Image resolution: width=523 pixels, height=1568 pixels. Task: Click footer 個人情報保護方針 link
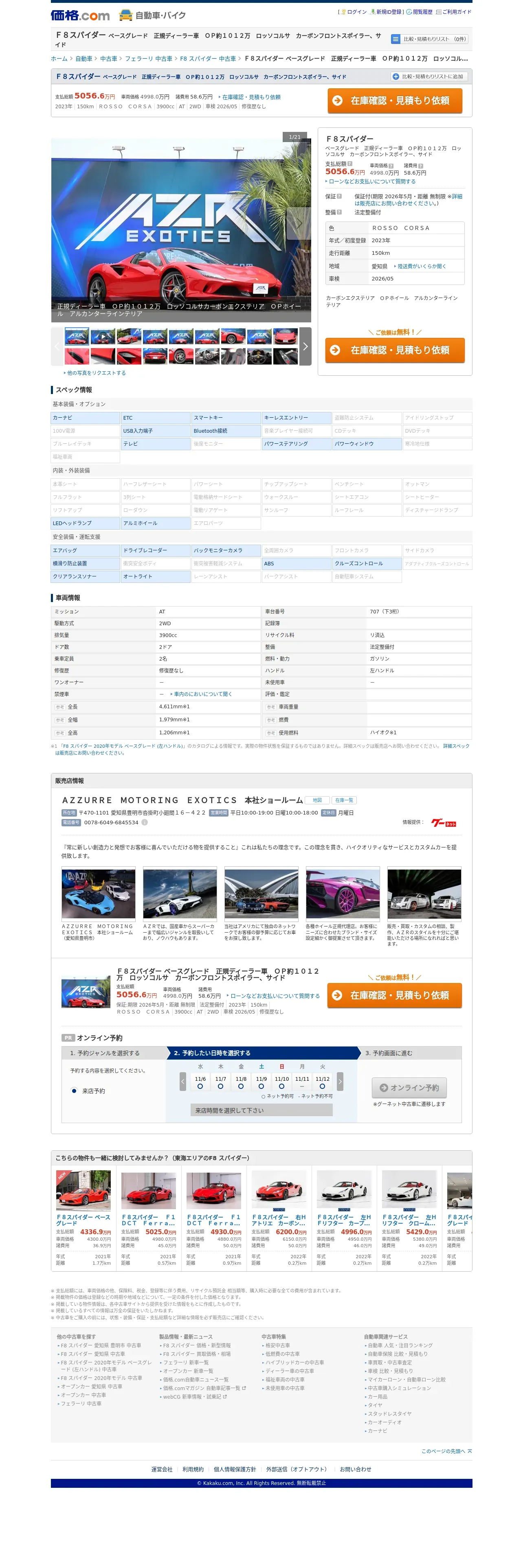tap(234, 1469)
